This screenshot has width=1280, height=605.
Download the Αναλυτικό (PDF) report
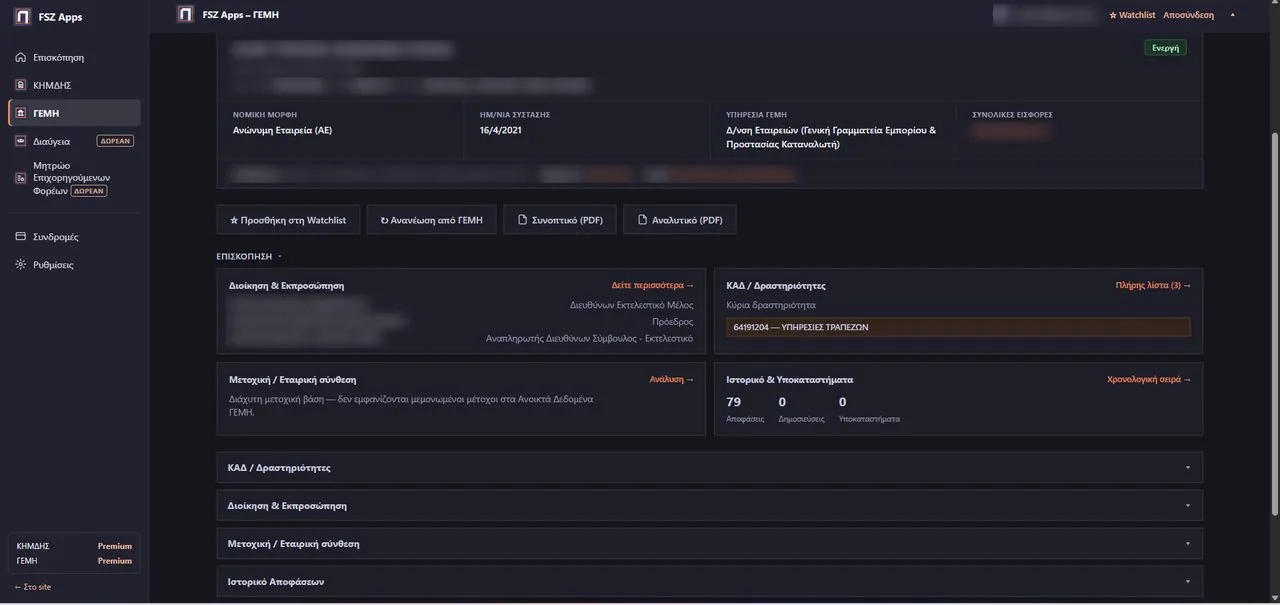point(680,220)
